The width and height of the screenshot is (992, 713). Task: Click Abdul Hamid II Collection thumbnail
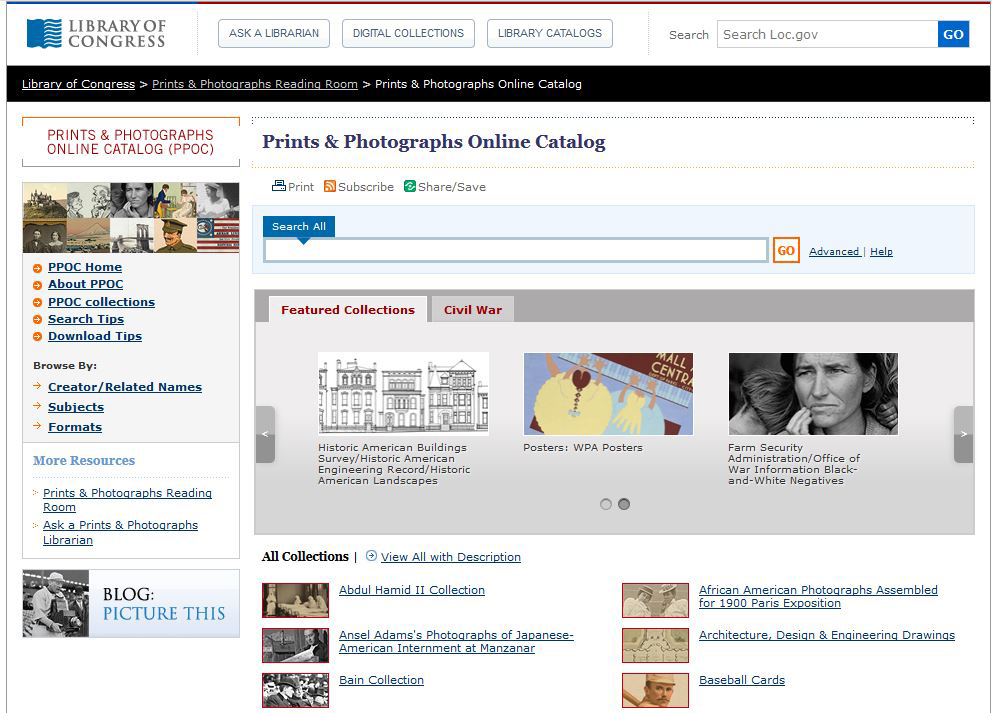click(295, 600)
